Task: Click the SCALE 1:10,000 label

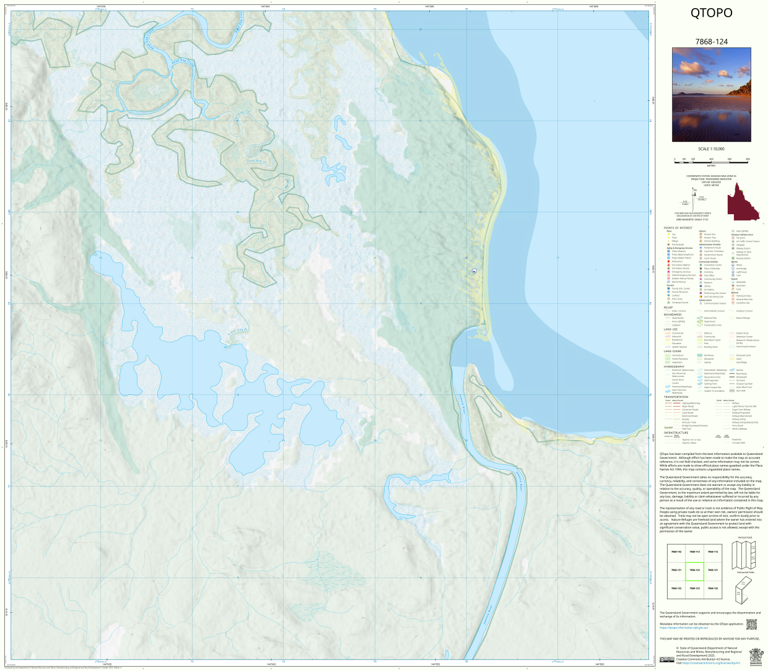Action: click(711, 149)
